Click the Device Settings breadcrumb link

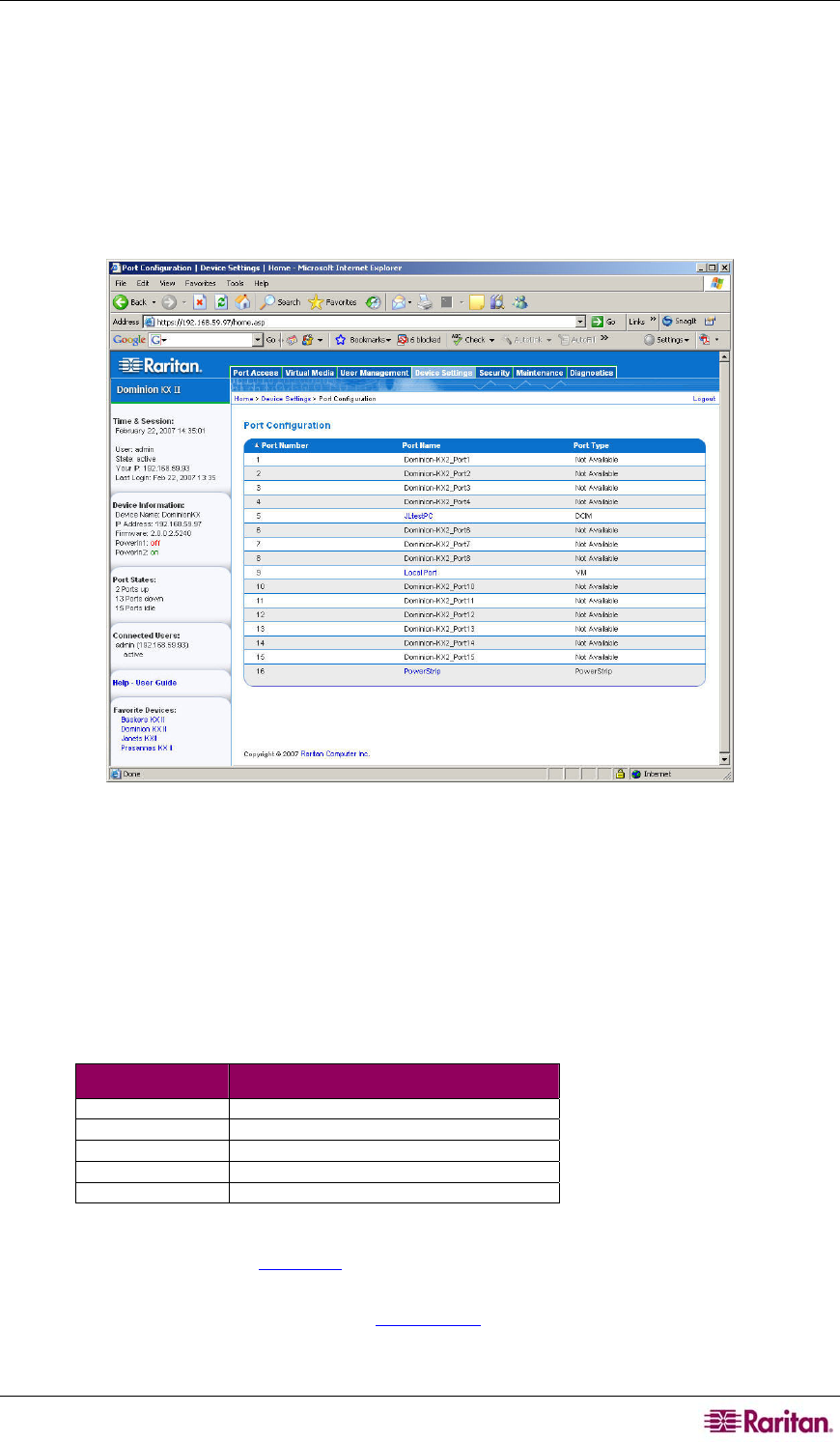(x=287, y=399)
